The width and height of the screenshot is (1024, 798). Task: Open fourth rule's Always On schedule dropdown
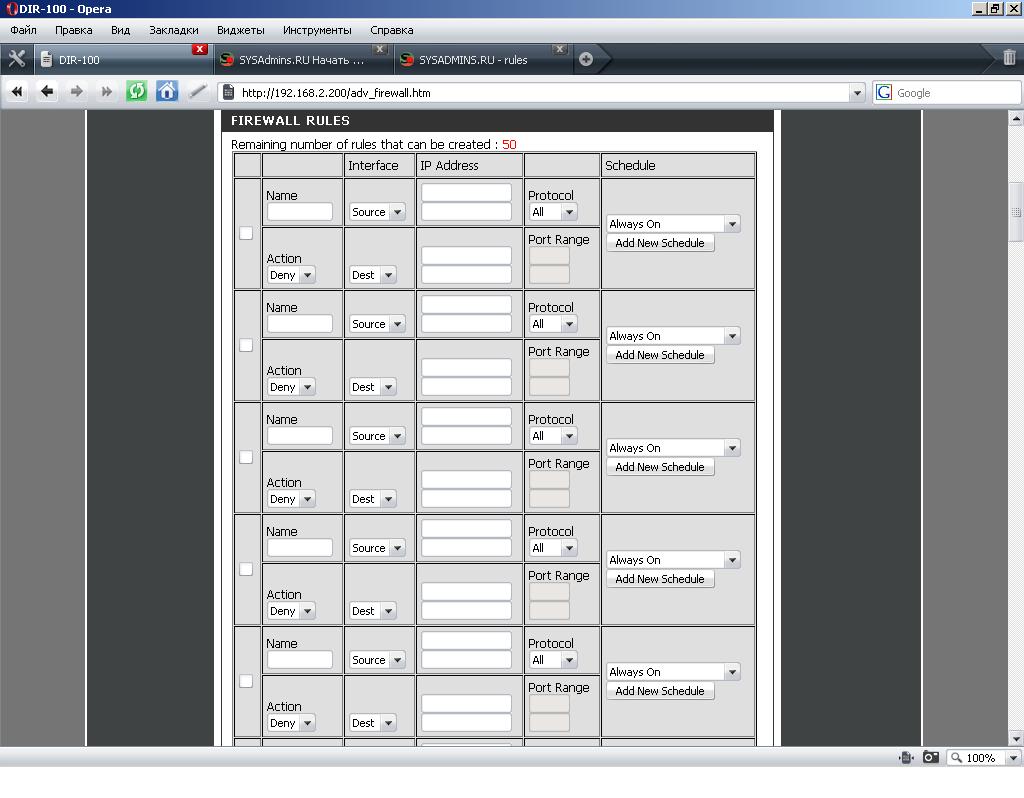tap(673, 560)
